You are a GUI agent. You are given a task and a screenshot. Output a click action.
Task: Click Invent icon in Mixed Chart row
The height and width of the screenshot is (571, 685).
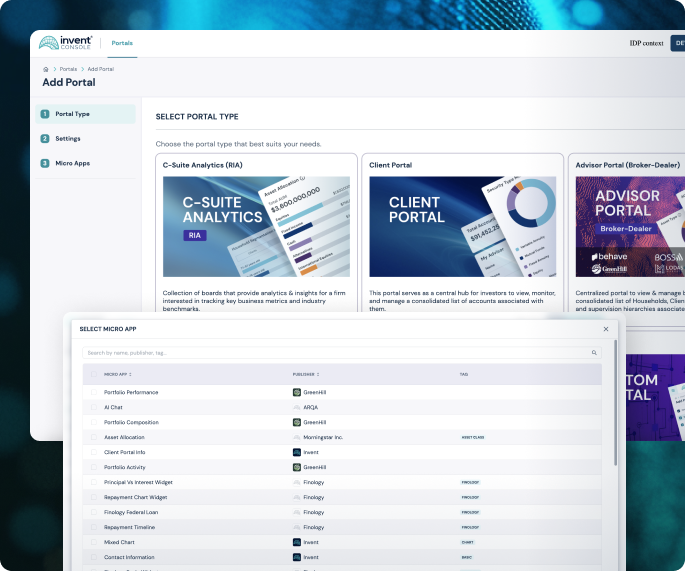click(x=297, y=542)
